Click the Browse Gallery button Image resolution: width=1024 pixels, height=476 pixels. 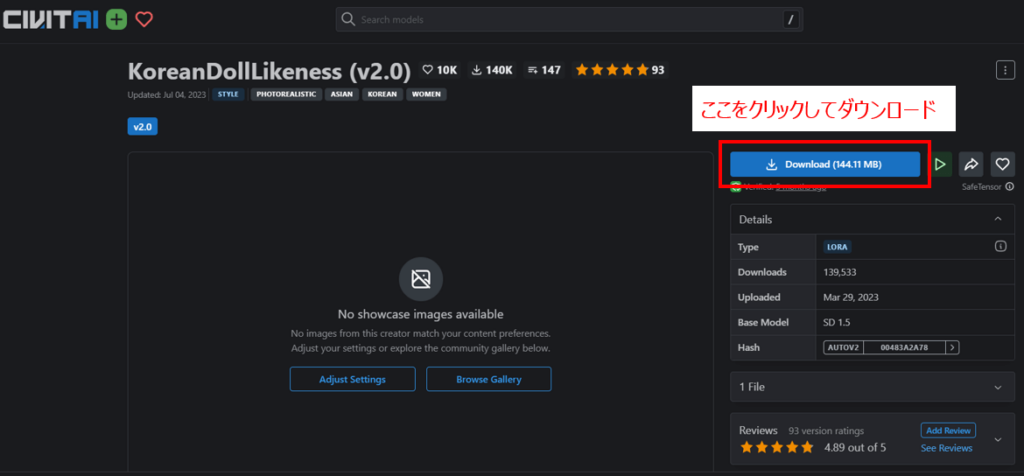point(488,379)
